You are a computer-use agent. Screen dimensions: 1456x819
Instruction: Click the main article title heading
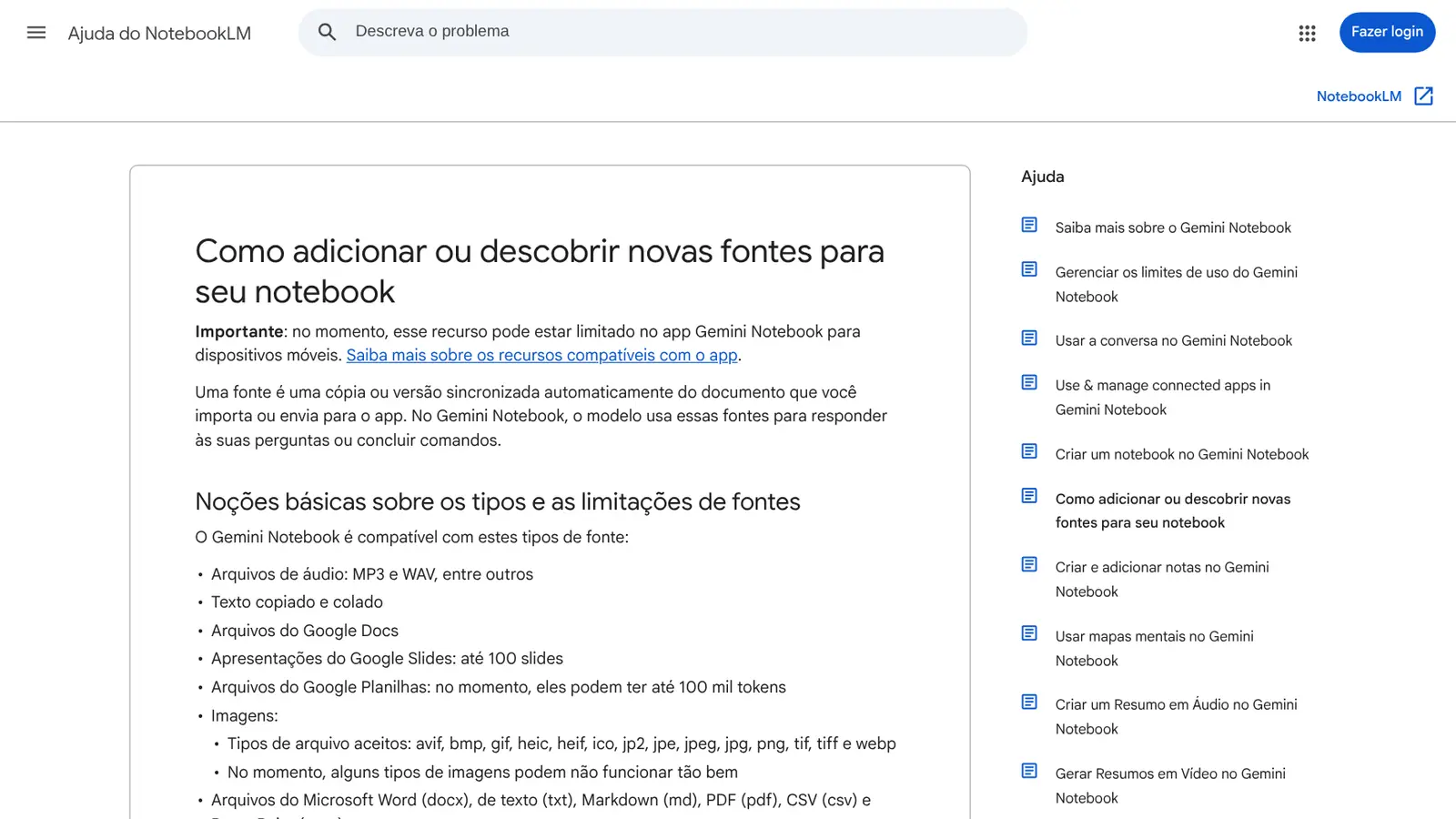[x=540, y=271]
